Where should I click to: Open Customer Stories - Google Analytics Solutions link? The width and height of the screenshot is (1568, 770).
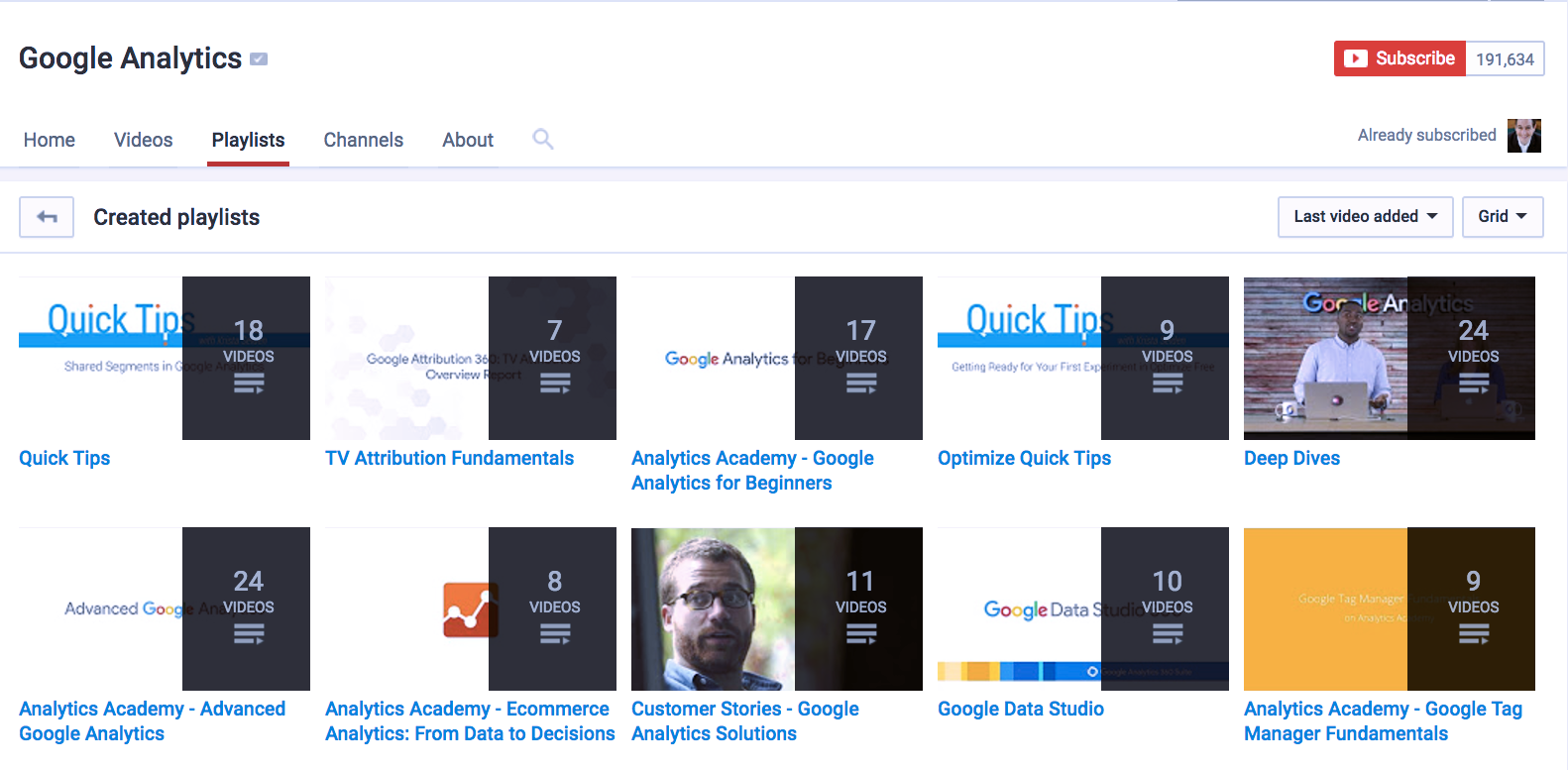745,721
